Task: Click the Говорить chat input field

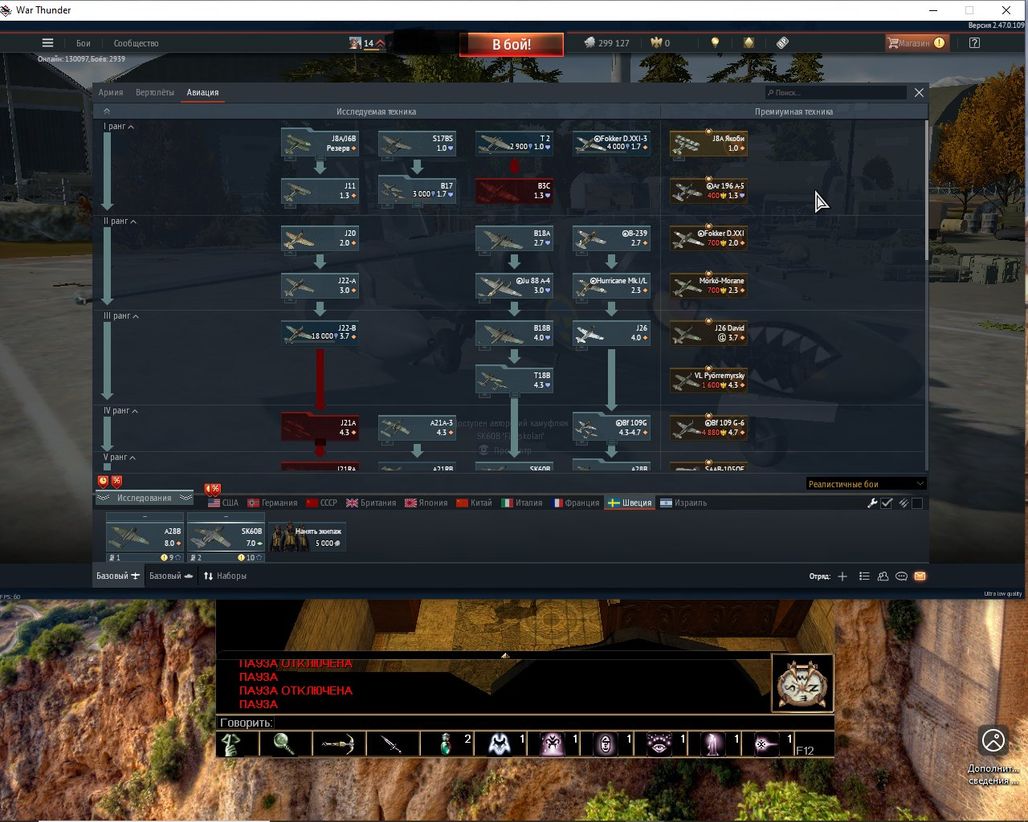Action: (x=524, y=722)
